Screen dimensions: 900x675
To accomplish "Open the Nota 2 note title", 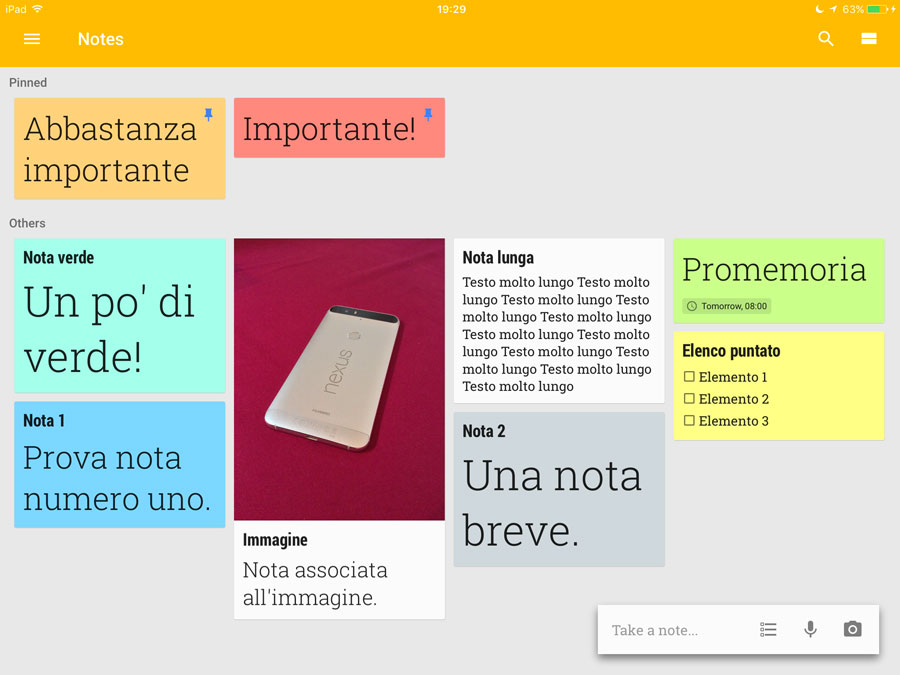I will (483, 431).
